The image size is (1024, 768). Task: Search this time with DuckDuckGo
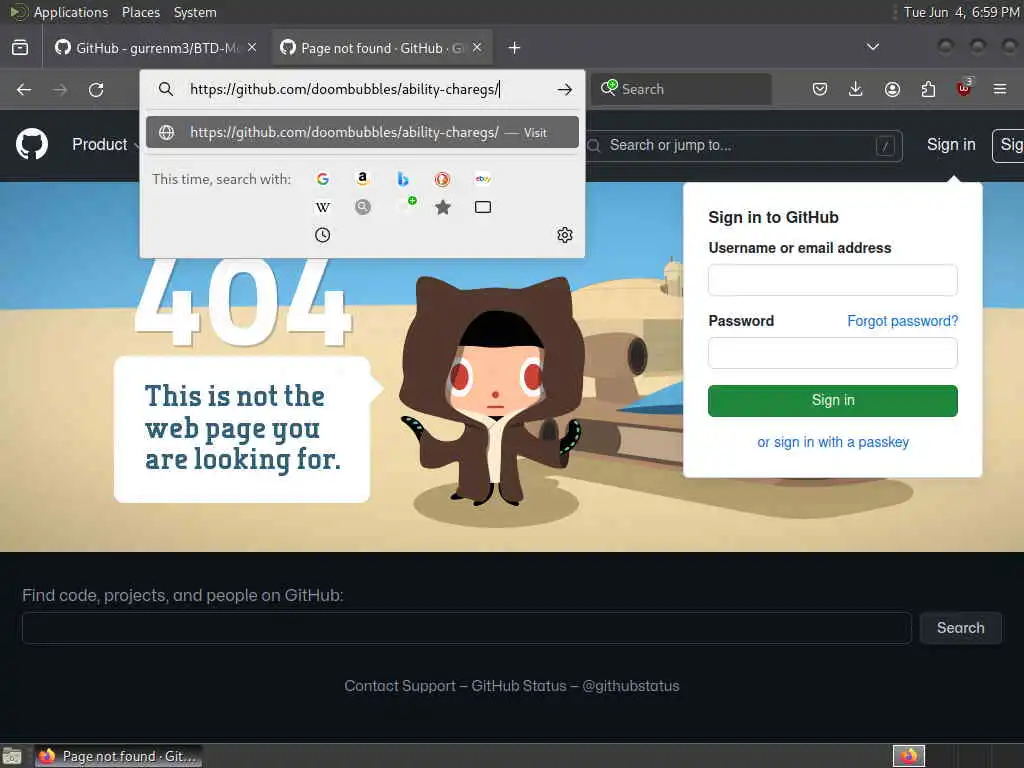(443, 179)
